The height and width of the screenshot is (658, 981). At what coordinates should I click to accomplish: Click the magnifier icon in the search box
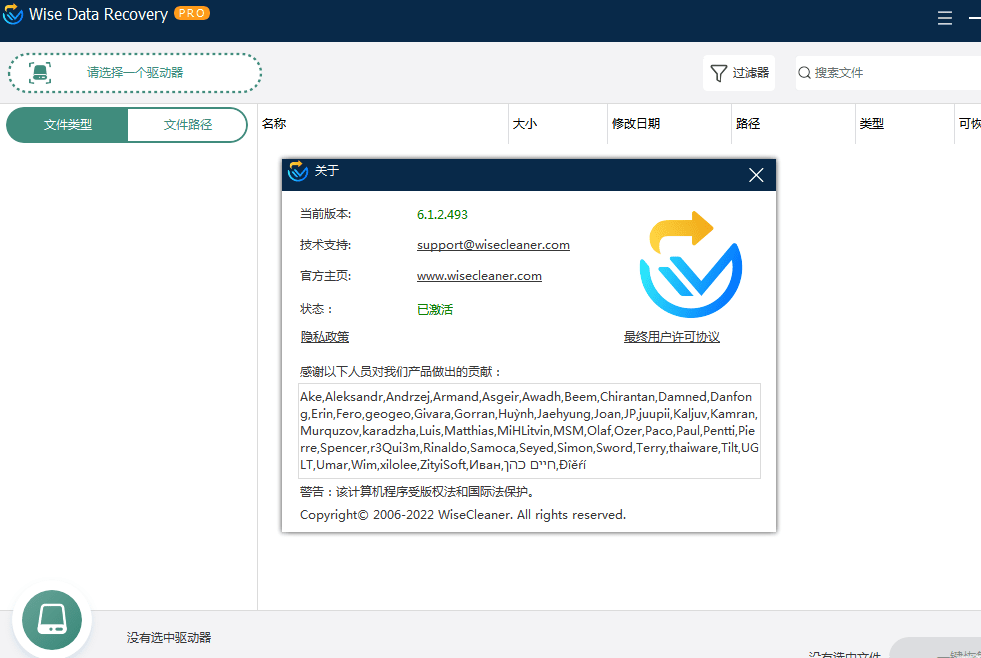(x=805, y=72)
